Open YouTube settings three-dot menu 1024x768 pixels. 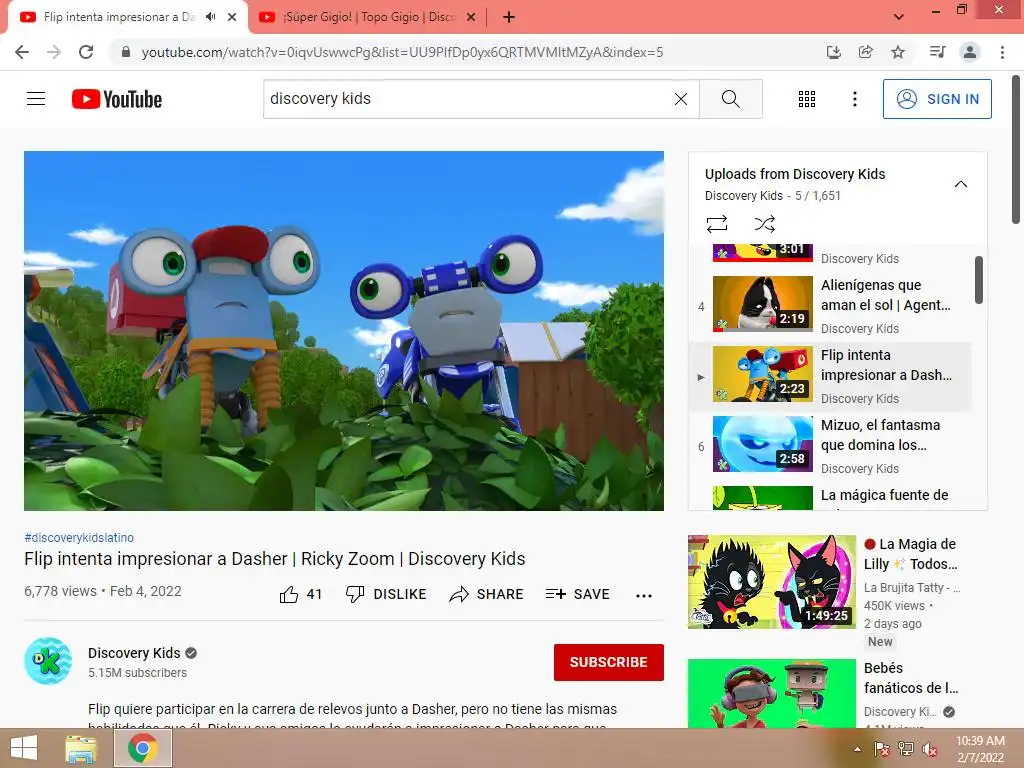854,99
